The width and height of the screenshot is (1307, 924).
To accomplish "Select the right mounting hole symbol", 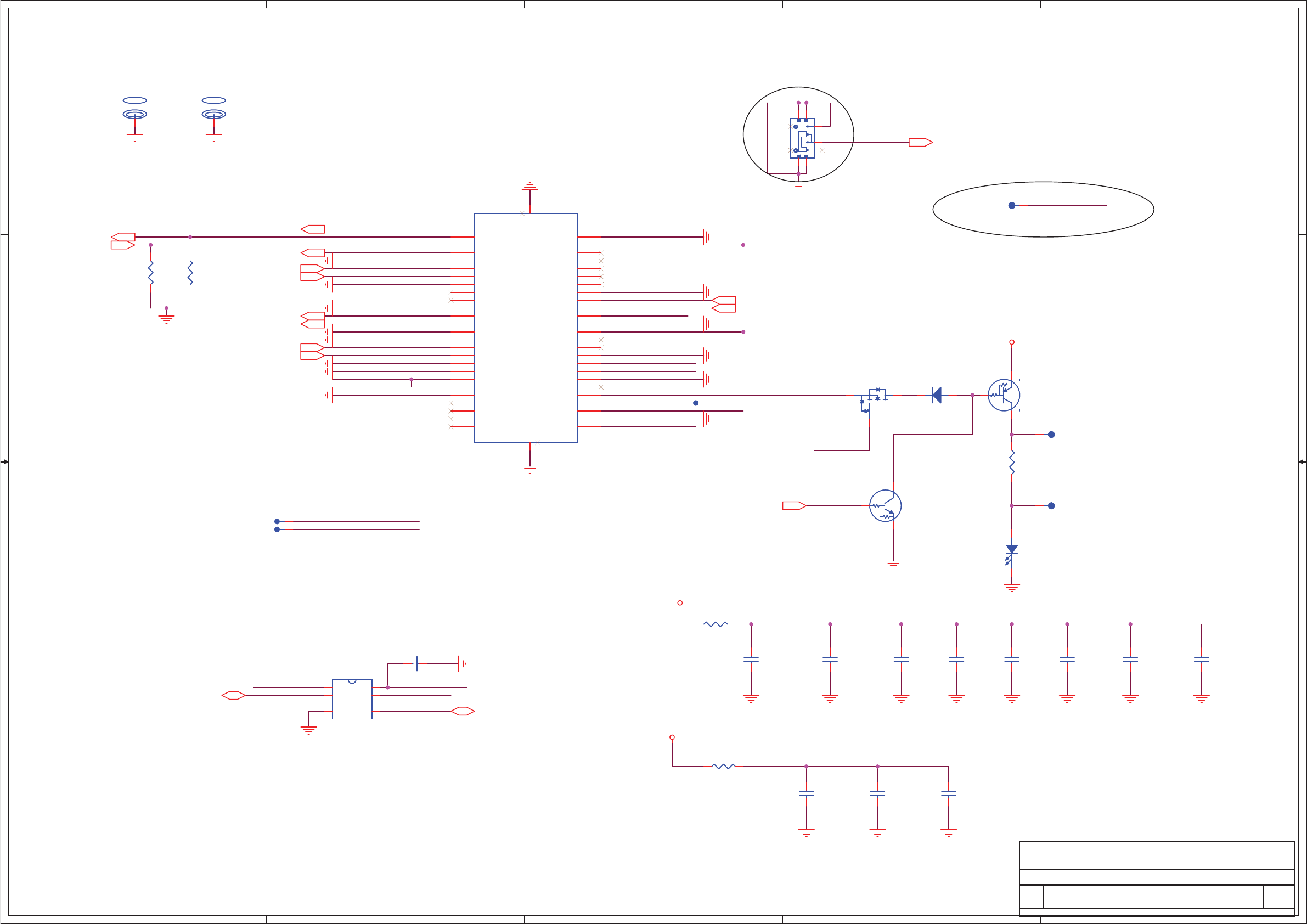I will (x=213, y=108).
